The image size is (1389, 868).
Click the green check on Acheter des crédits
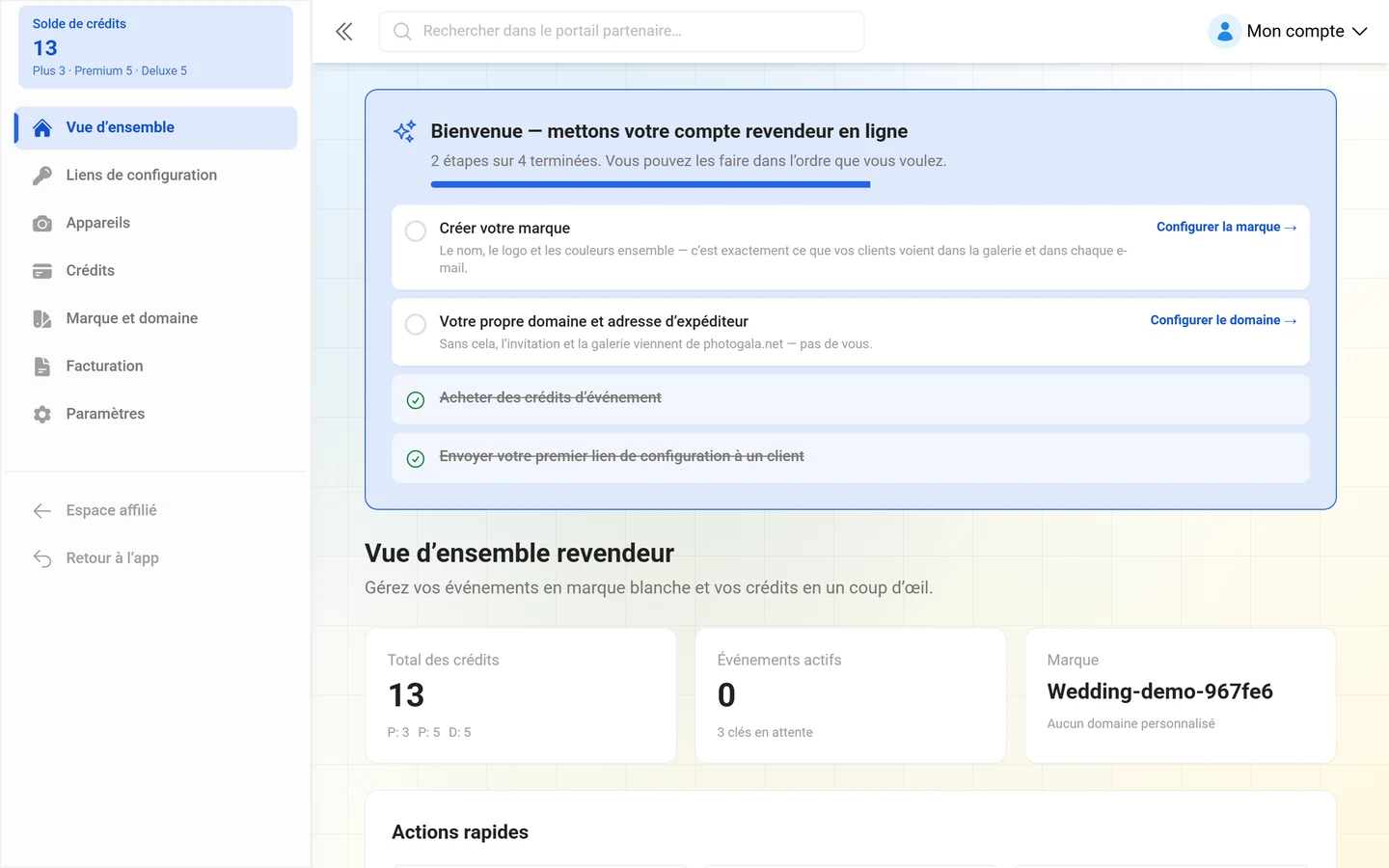tap(416, 400)
